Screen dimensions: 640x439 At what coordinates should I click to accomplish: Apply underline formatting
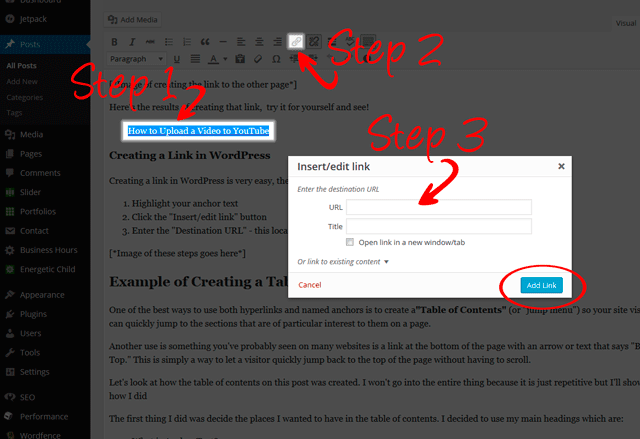[177, 59]
